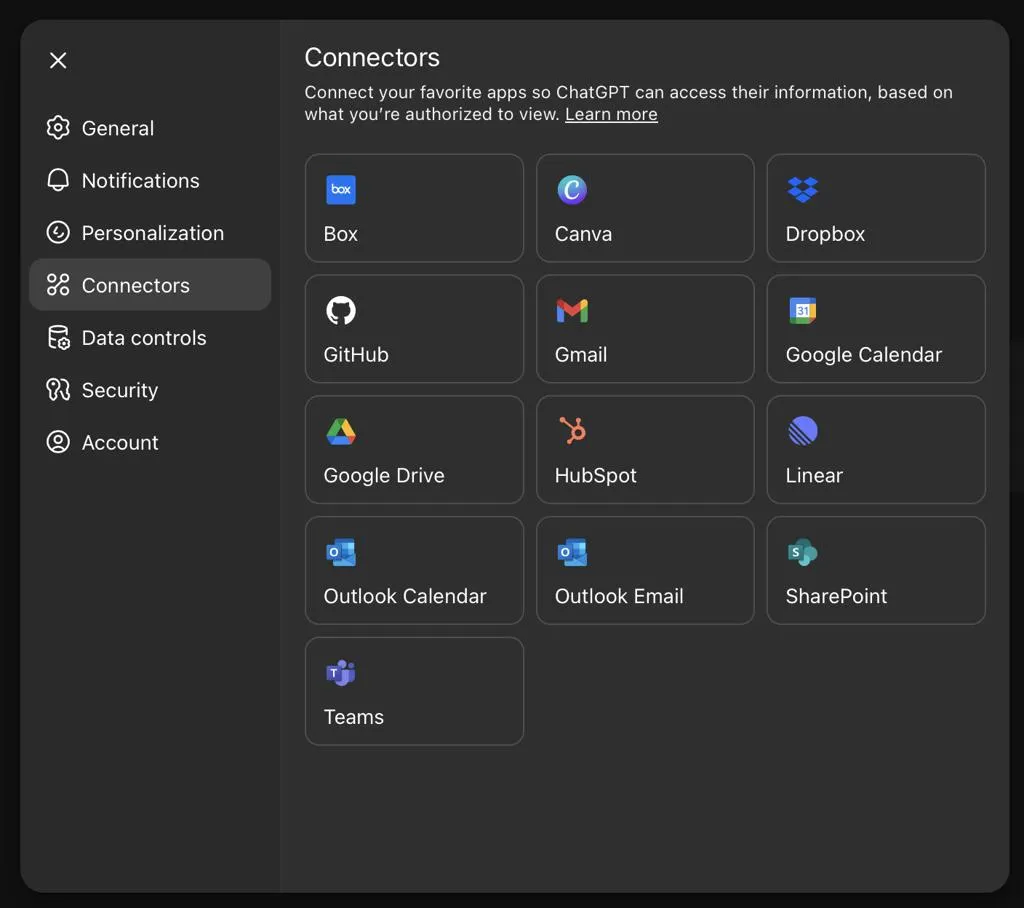
Task: Open the GitHub octocat icon
Action: tap(341, 311)
